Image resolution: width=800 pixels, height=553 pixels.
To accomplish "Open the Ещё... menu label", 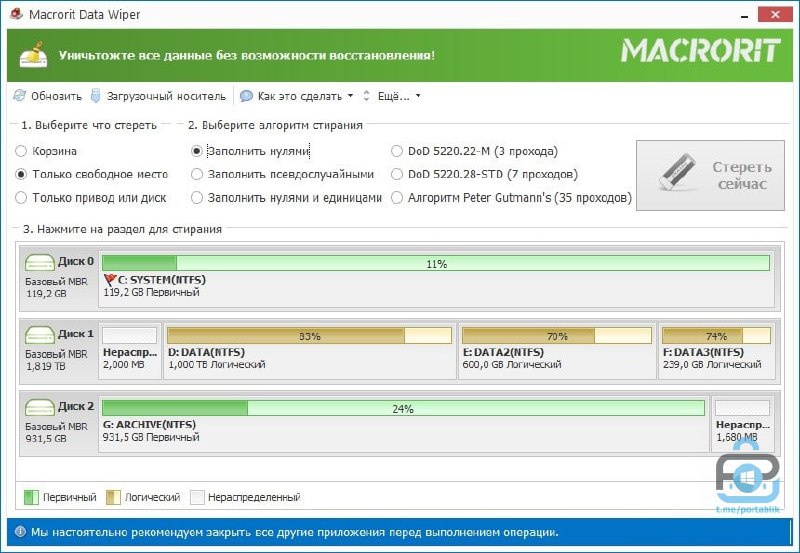I will [x=393, y=96].
